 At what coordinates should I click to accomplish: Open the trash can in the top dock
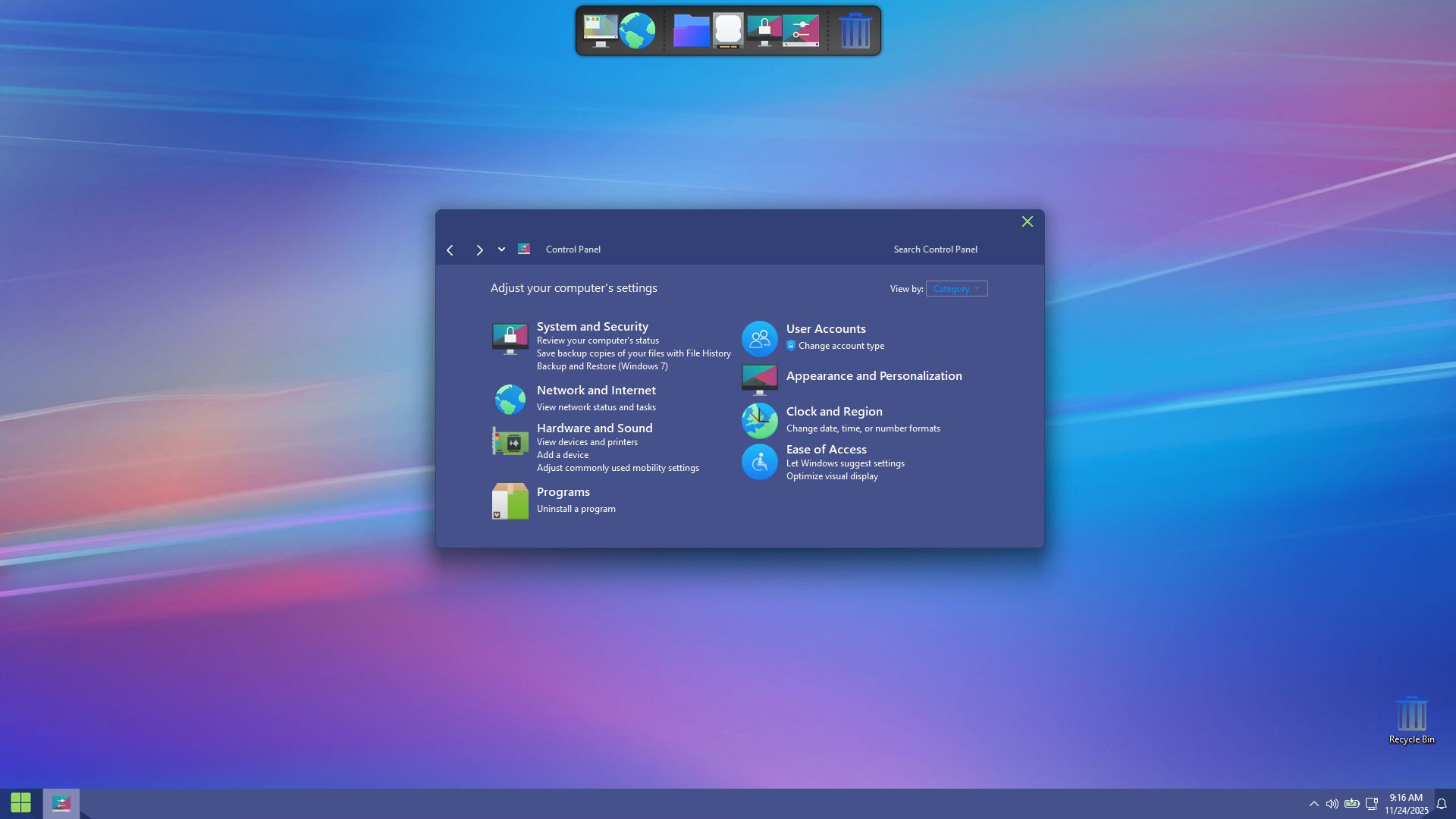point(855,31)
